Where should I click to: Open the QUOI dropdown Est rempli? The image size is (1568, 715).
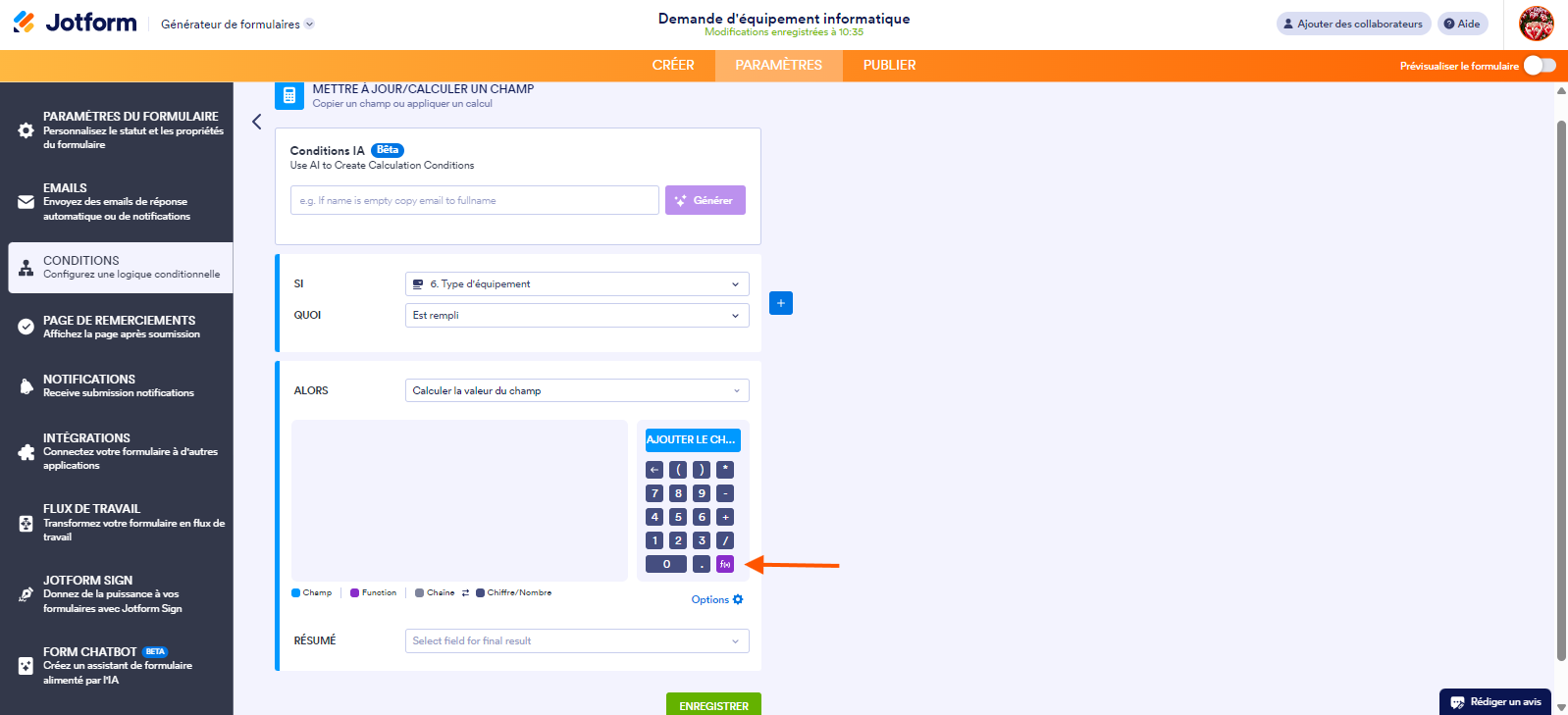pos(577,316)
